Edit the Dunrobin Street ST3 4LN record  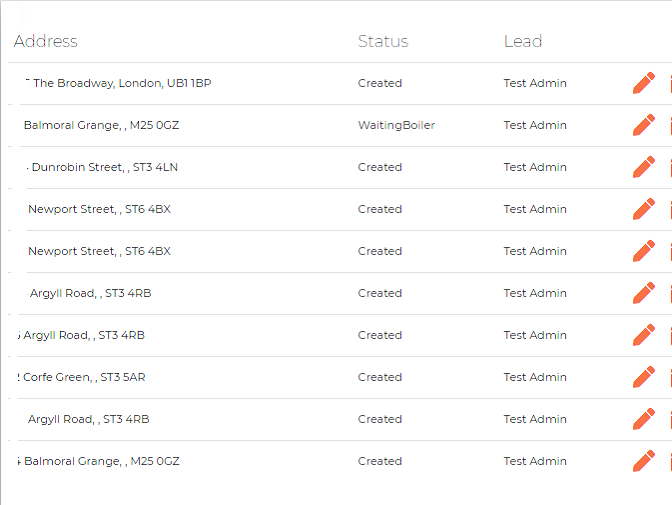(644, 167)
